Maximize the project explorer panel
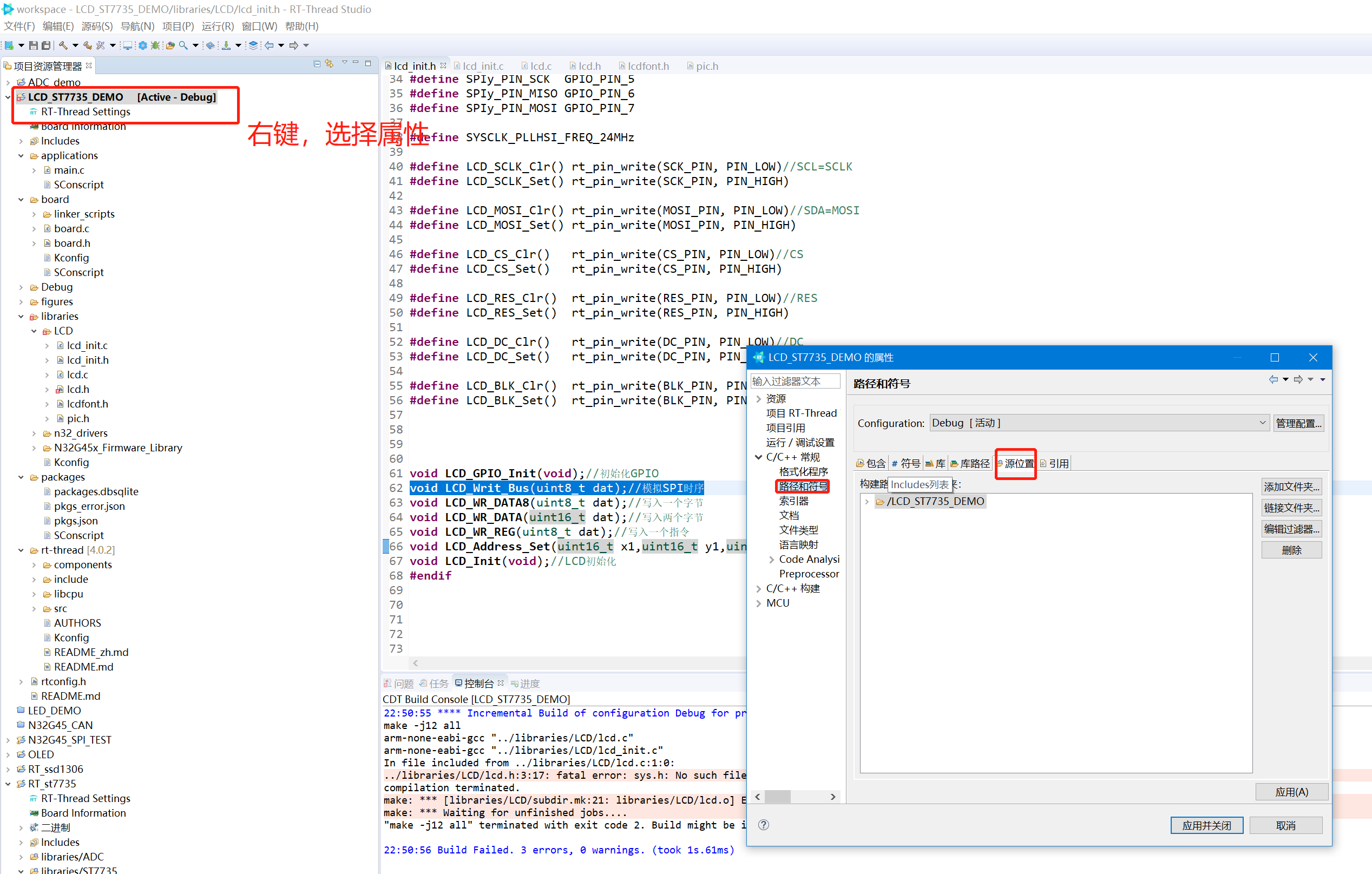Image resolution: width=1372 pixels, height=874 pixels. pos(368,63)
